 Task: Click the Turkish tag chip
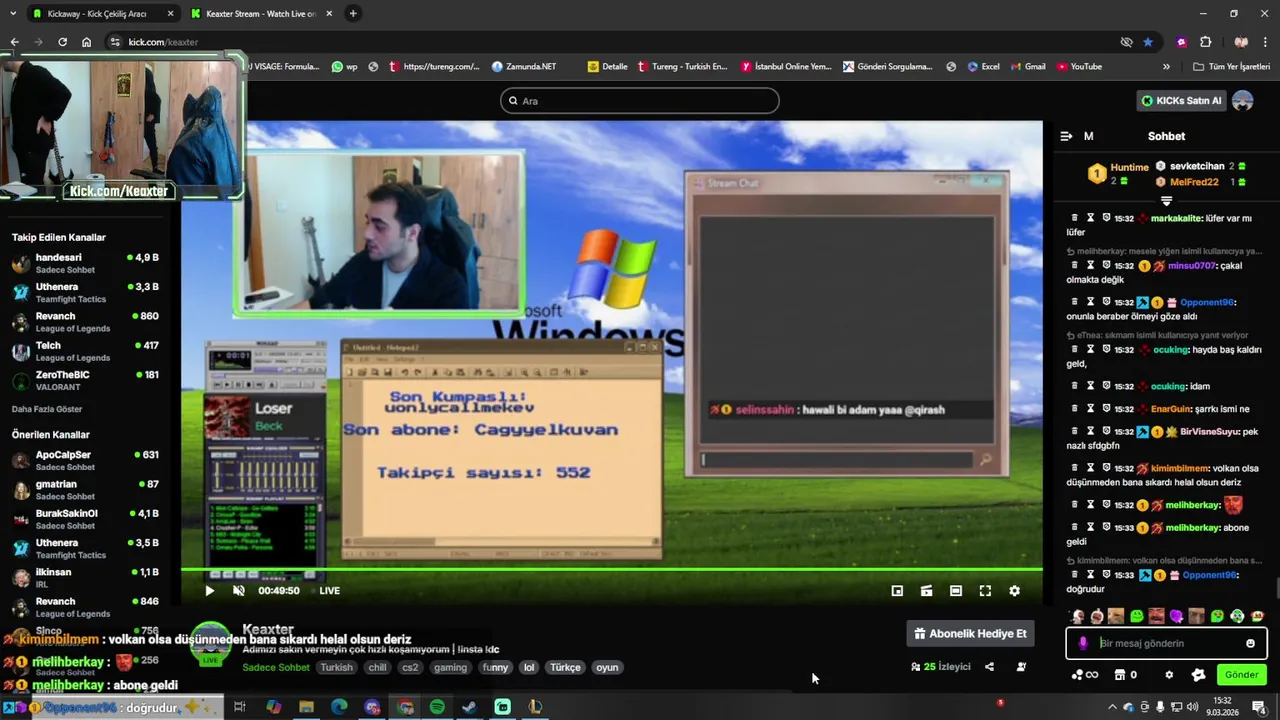pos(336,668)
